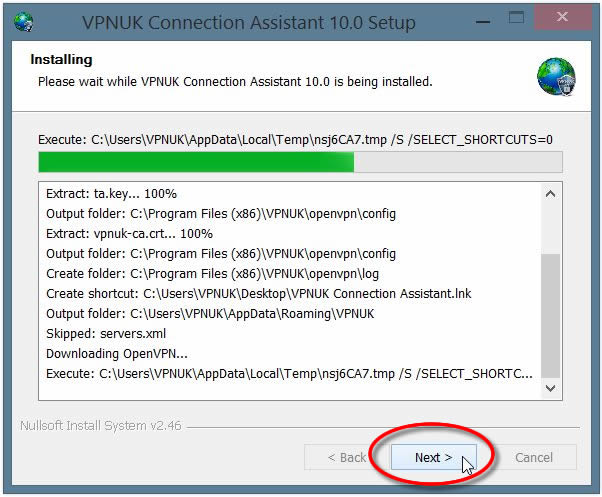Screen dimensions: 602x497
Task: Minimize the setup window
Action: (x=483, y=22)
